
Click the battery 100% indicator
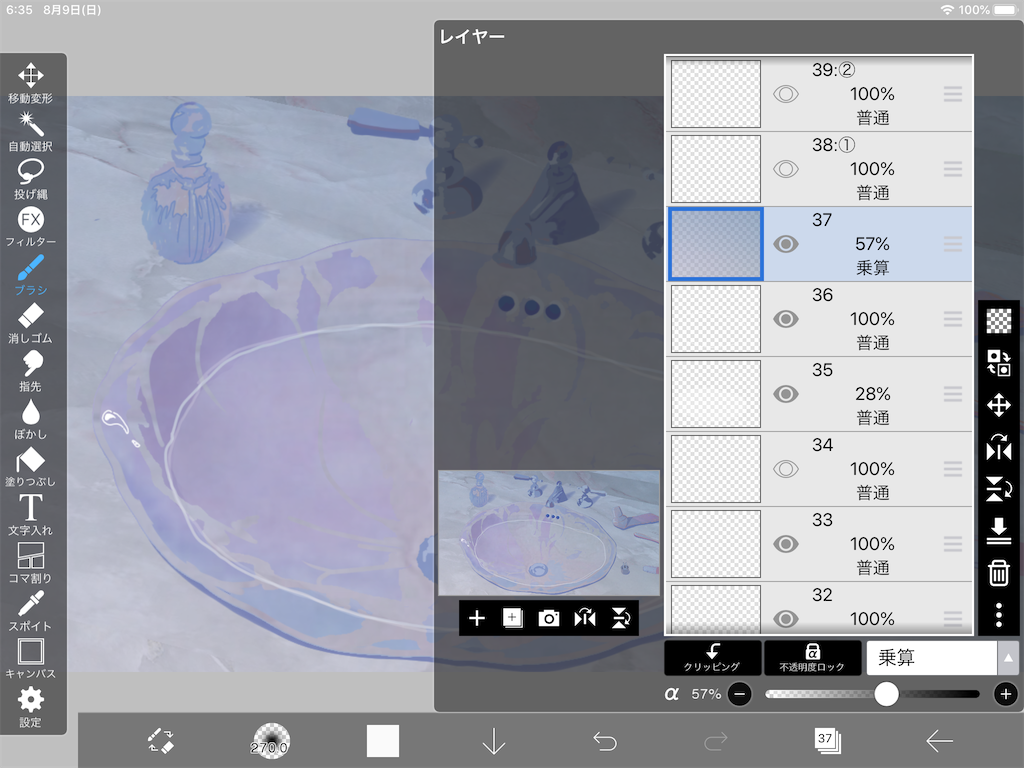(x=987, y=10)
